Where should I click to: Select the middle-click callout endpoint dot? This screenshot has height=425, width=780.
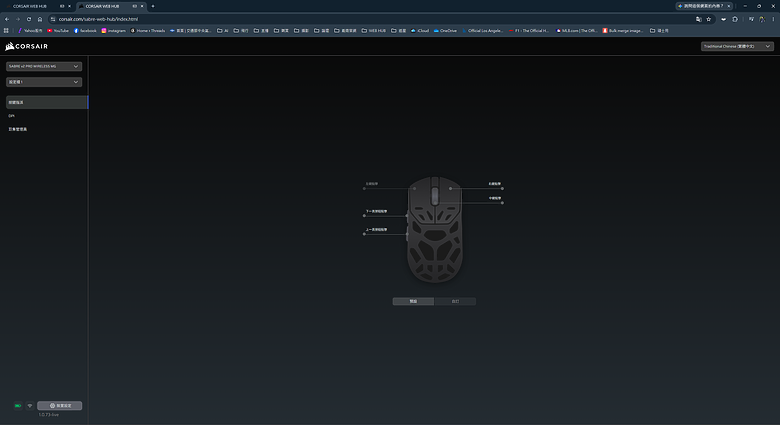coord(502,203)
